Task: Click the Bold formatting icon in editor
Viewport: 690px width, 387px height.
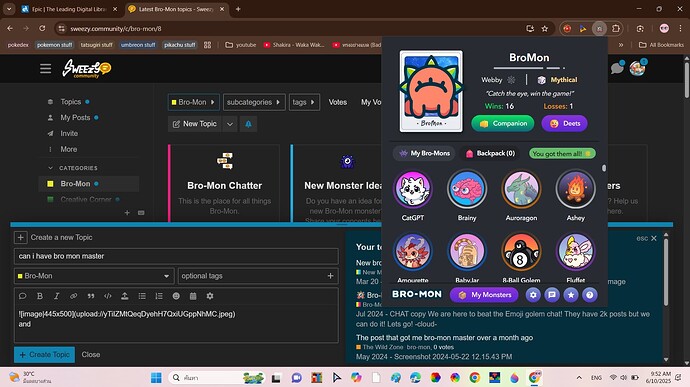Action: [40, 296]
